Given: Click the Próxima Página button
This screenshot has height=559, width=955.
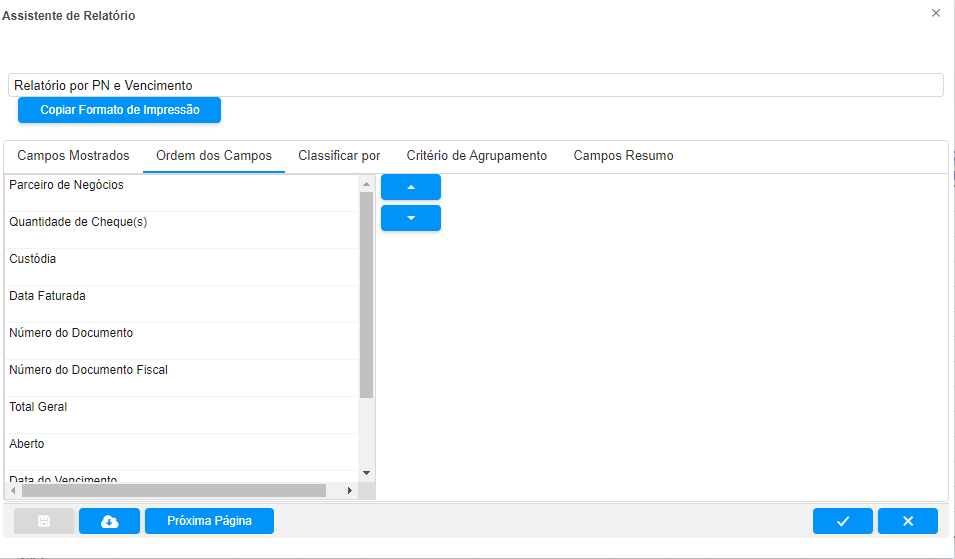Looking at the screenshot, I should coord(209,521).
